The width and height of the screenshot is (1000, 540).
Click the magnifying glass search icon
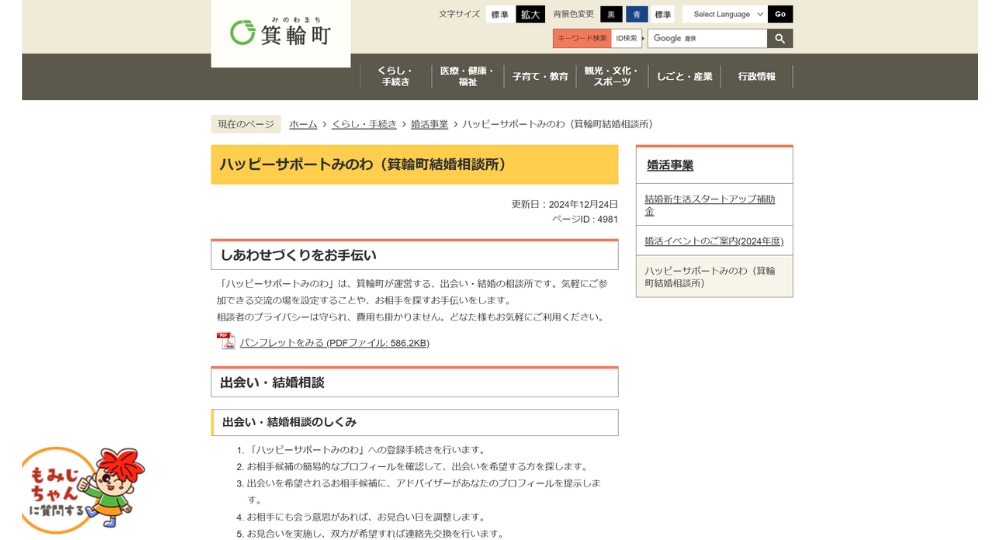pyautogui.click(x=780, y=38)
